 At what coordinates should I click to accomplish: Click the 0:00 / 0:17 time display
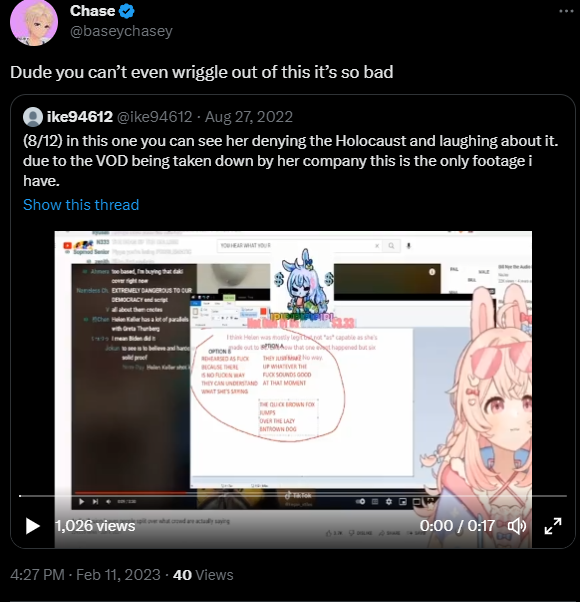[457, 526]
